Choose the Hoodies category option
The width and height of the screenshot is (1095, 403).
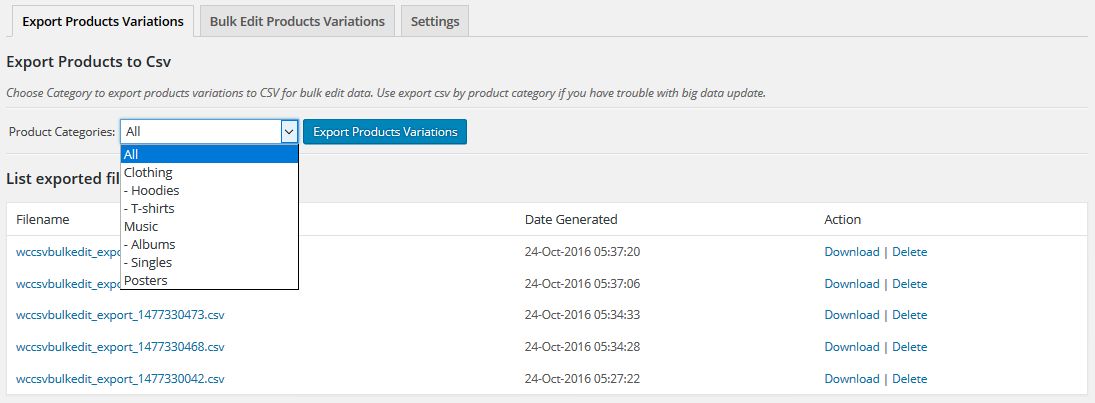pyautogui.click(x=152, y=190)
